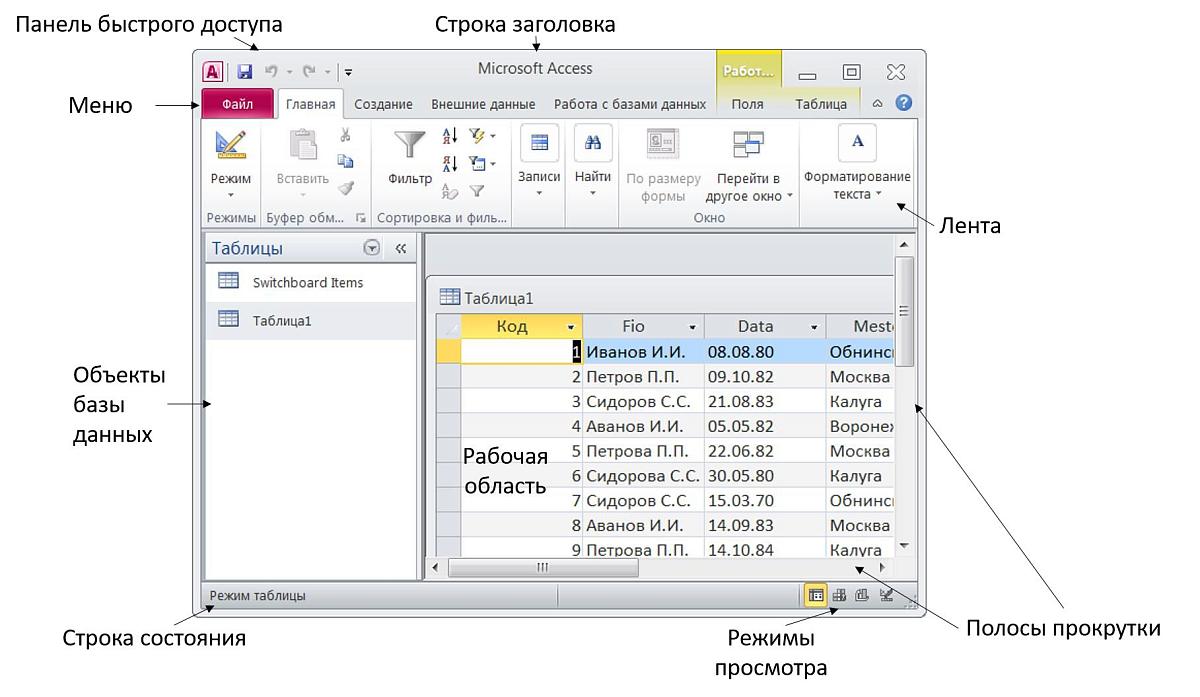Viewport: 1200px width, 697px height.
Task: Open the Fio column filter arrow
Action: (692, 327)
